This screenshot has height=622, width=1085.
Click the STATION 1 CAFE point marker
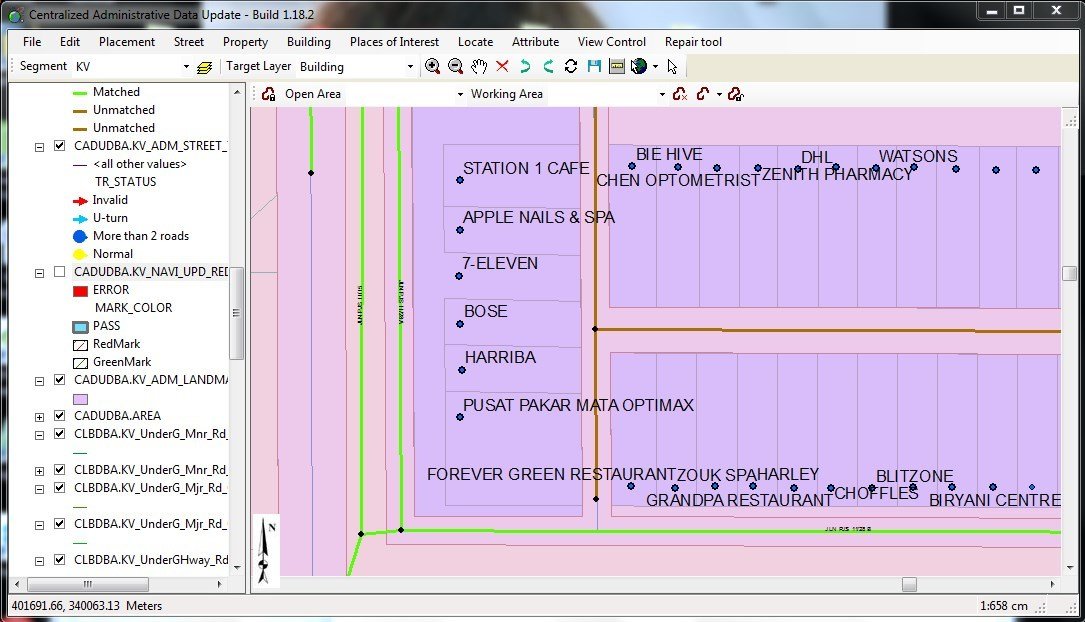(460, 181)
